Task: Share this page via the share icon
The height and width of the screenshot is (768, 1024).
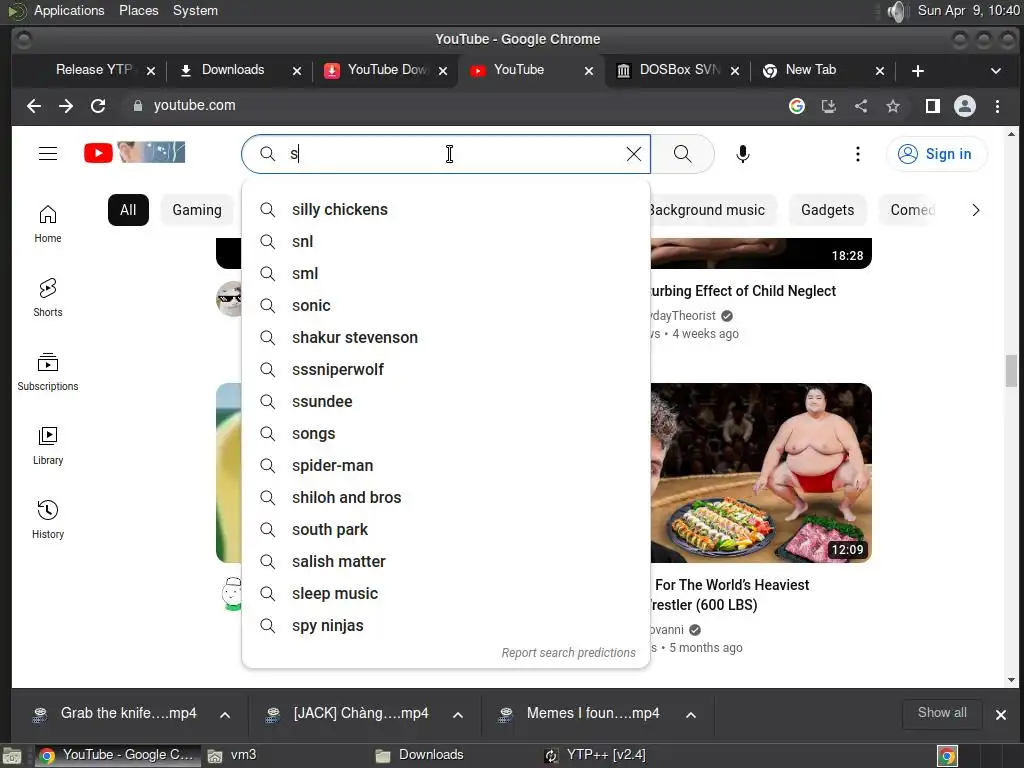Action: coord(861,106)
